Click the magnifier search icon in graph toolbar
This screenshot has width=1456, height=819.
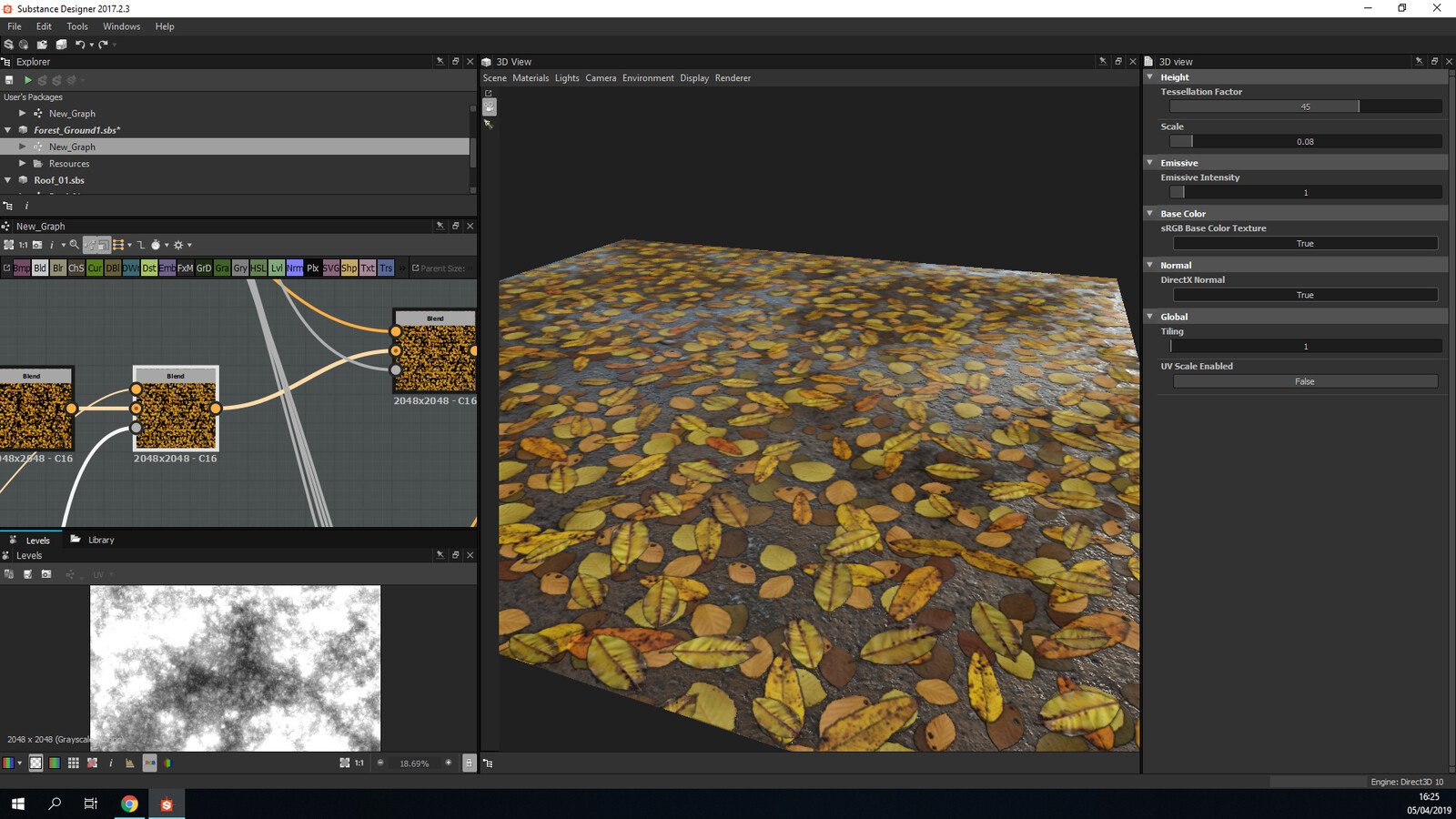pyautogui.click(x=75, y=245)
